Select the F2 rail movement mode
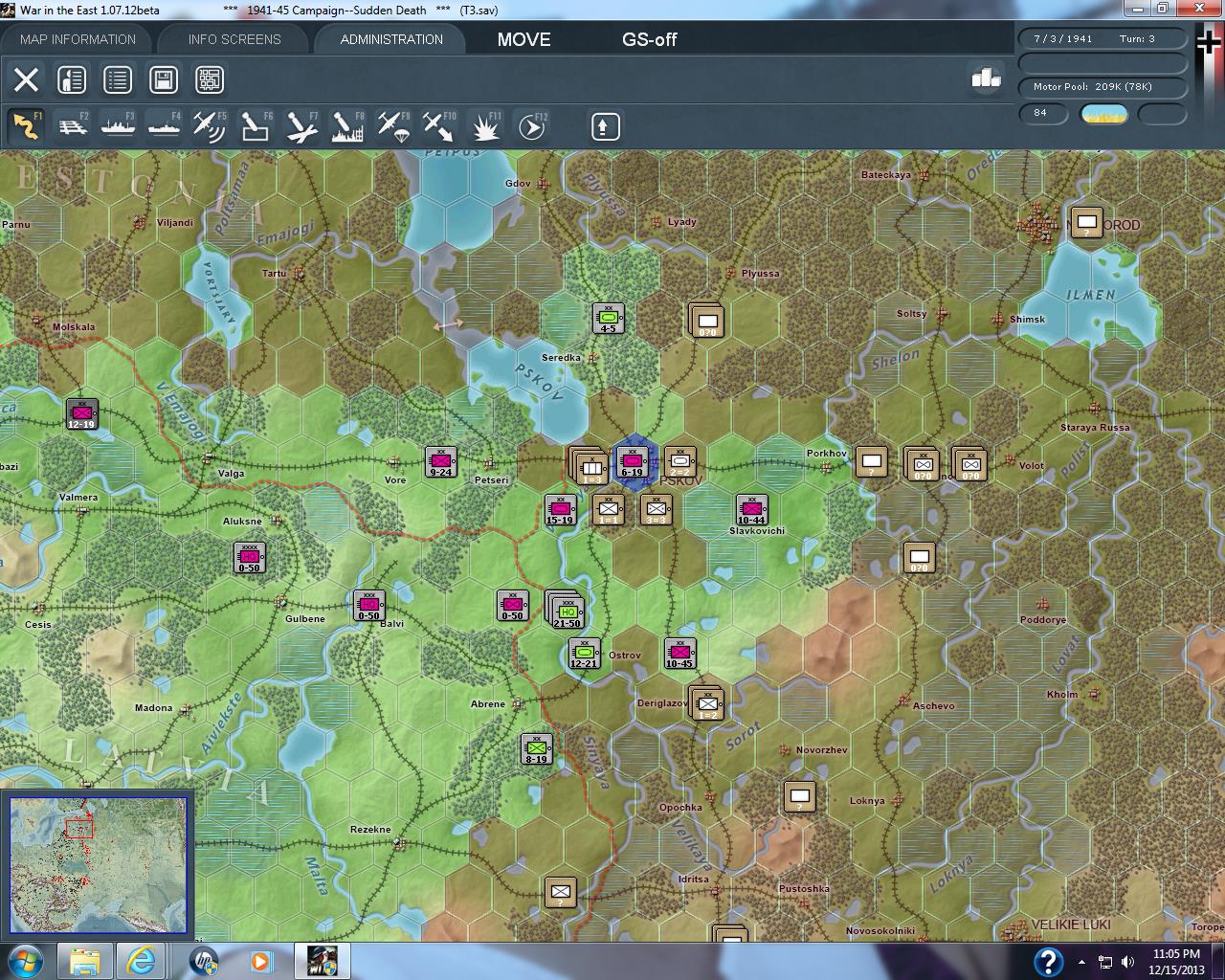1225x980 pixels. coord(73,127)
